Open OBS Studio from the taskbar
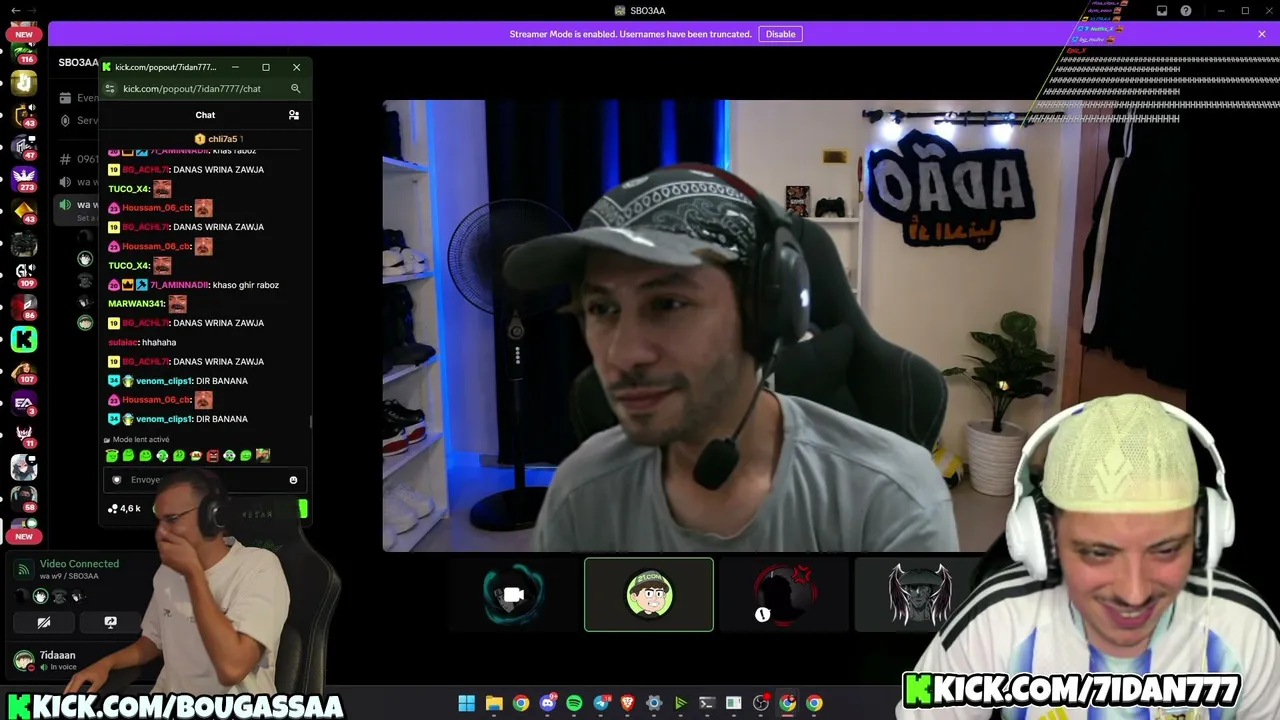Screen dimensions: 1280x720 pos(761,703)
